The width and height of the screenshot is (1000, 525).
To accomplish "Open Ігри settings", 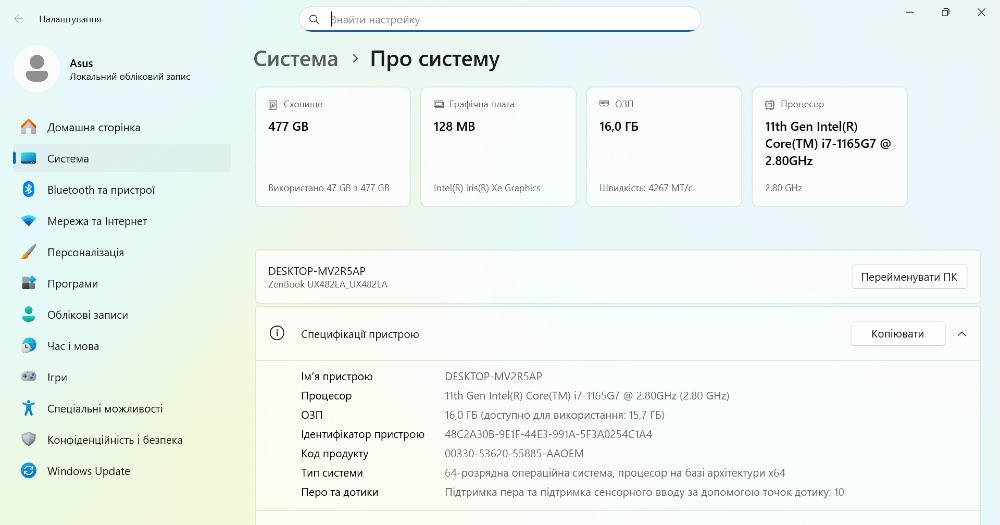I will 122,377.
